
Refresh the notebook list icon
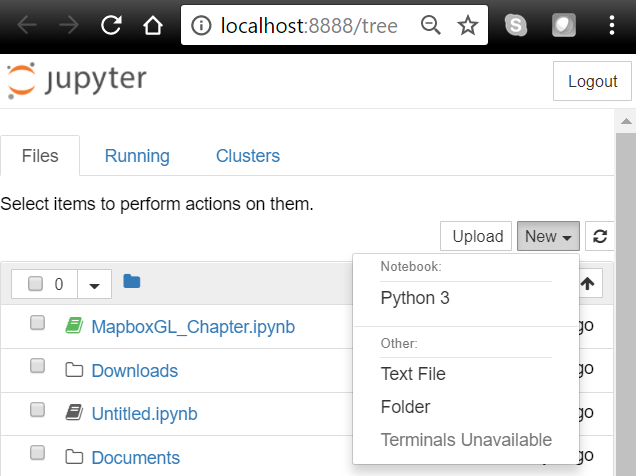coord(600,236)
